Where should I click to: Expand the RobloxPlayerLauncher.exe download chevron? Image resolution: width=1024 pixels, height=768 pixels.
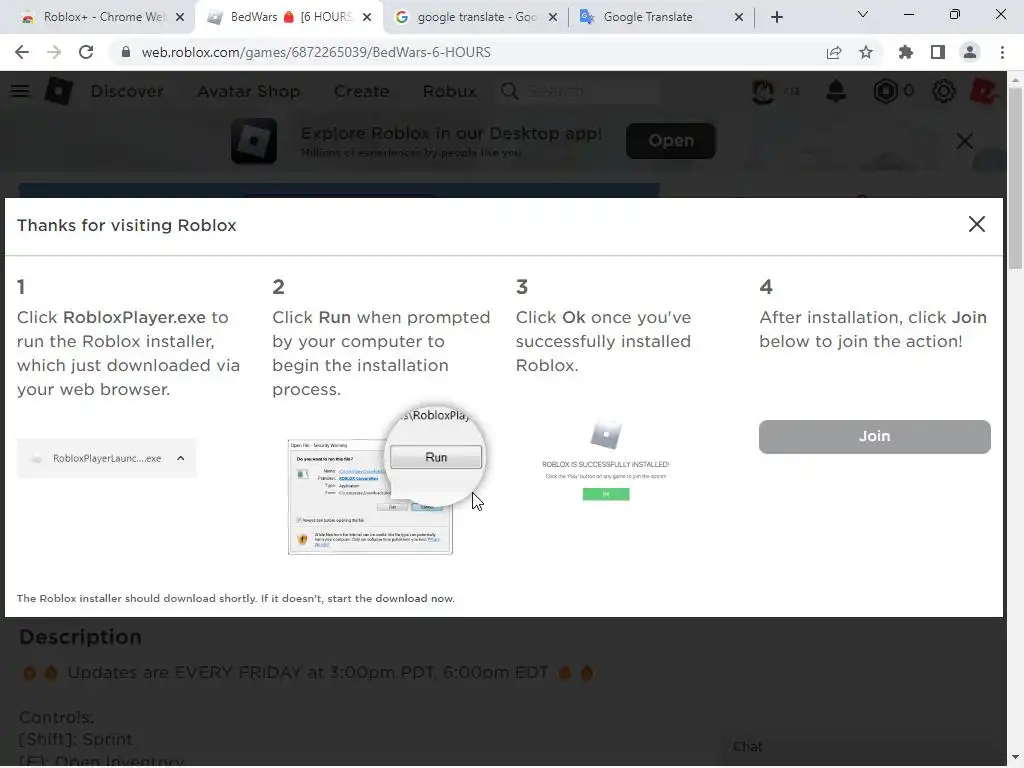tap(181, 458)
